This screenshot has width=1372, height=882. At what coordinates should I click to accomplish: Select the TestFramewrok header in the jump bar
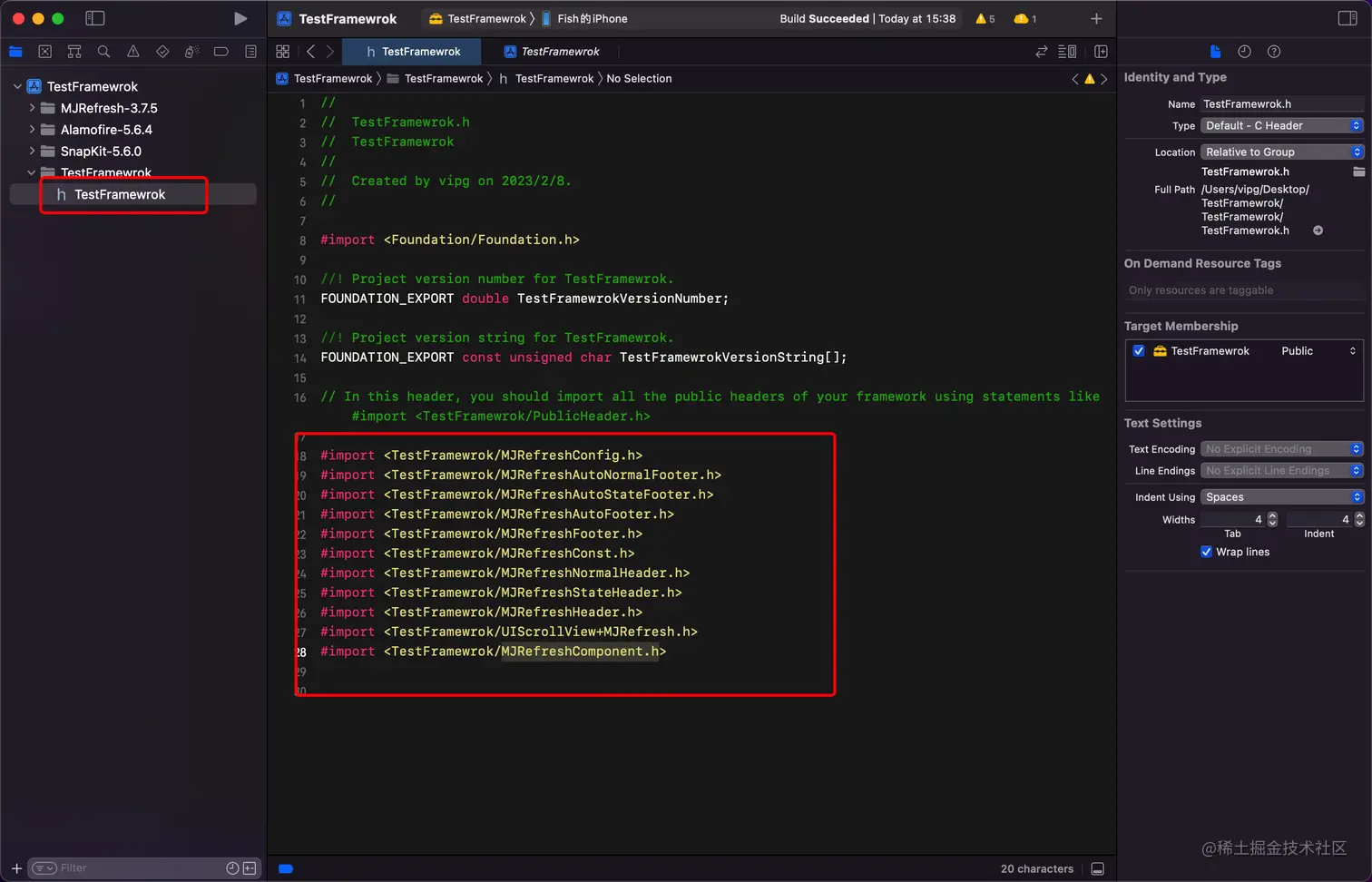point(545,79)
